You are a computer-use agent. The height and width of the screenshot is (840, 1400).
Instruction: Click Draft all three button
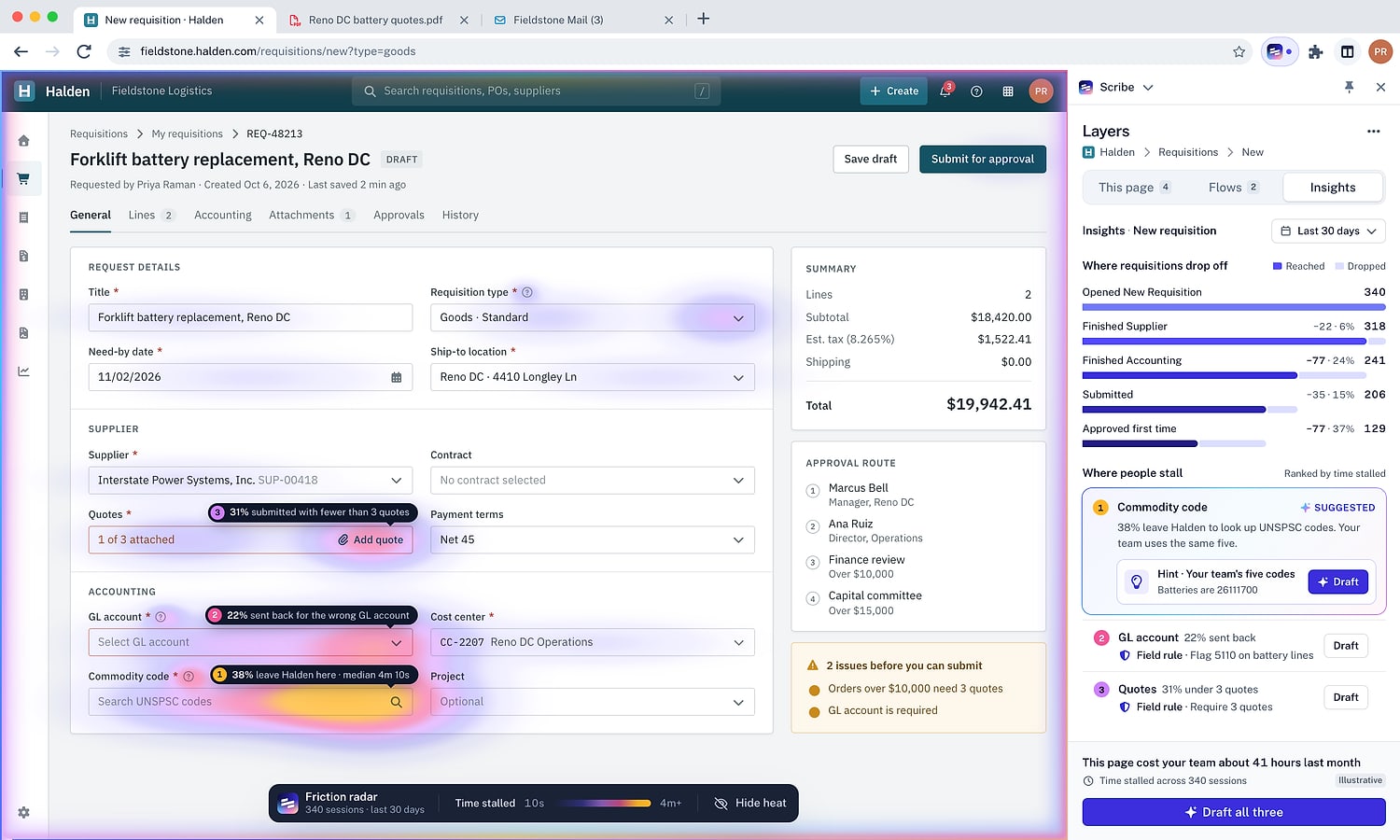pos(1234,812)
